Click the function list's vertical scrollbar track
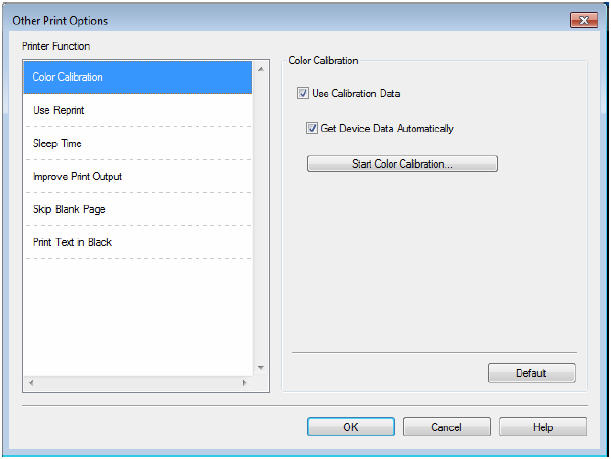This screenshot has height=459, width=611. click(x=261, y=220)
